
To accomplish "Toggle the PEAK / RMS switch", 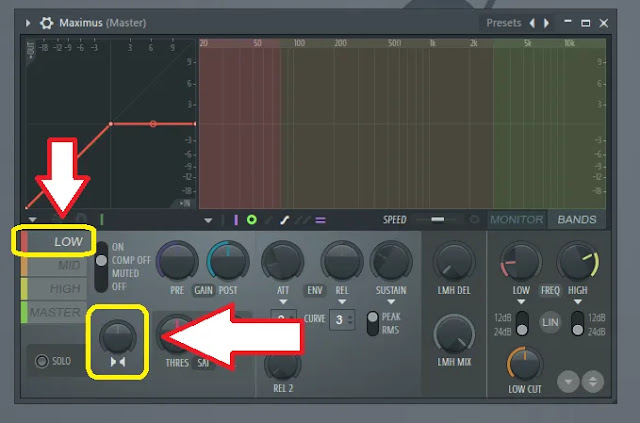I will click(x=372, y=323).
